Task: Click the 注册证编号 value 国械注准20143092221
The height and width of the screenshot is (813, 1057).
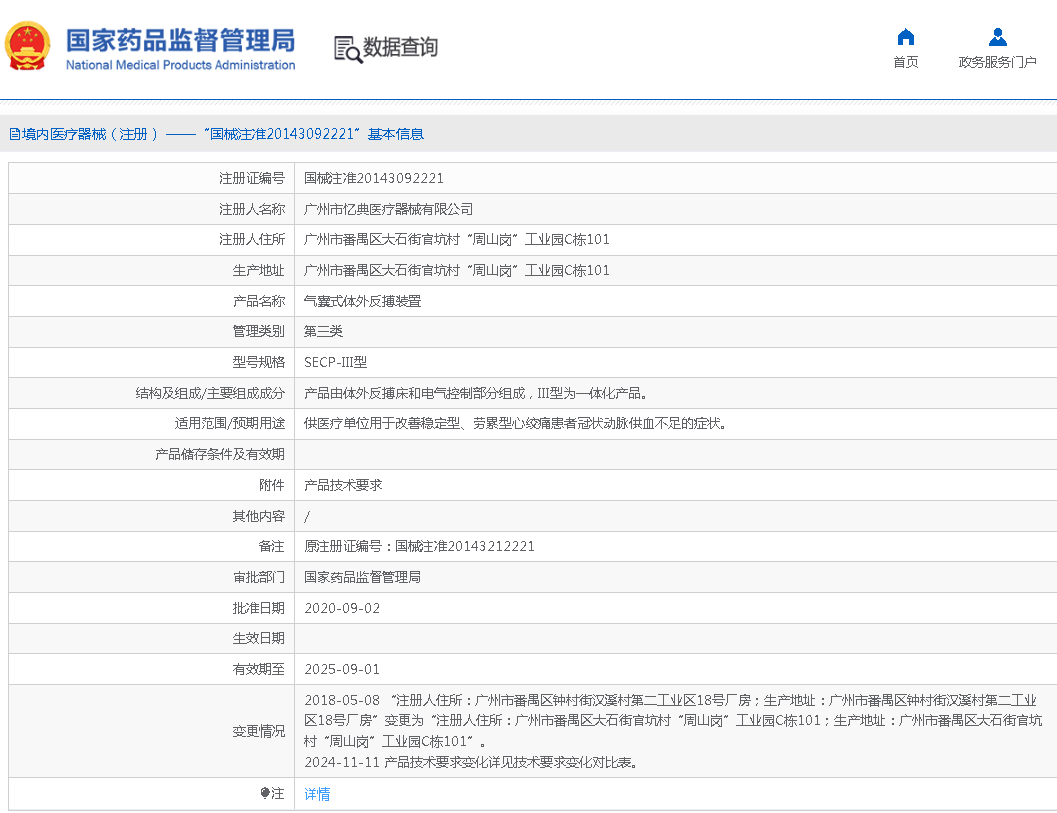Action: coord(373,178)
